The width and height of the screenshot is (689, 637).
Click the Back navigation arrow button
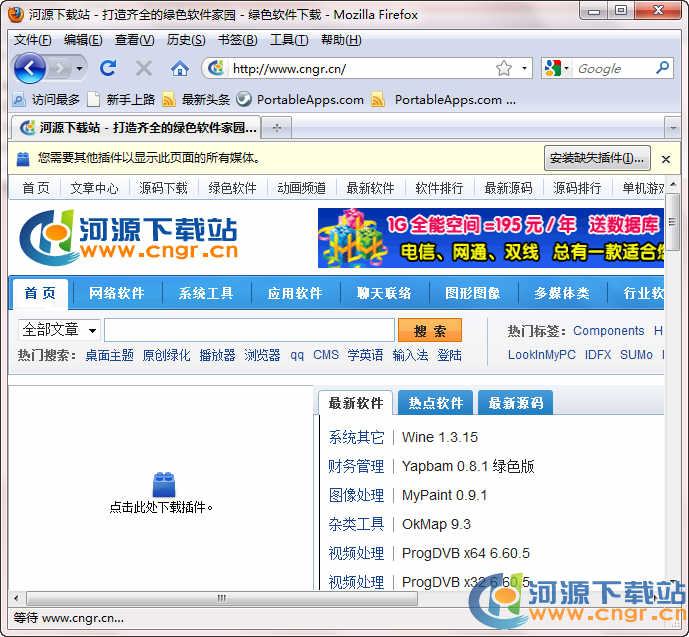pos(30,68)
